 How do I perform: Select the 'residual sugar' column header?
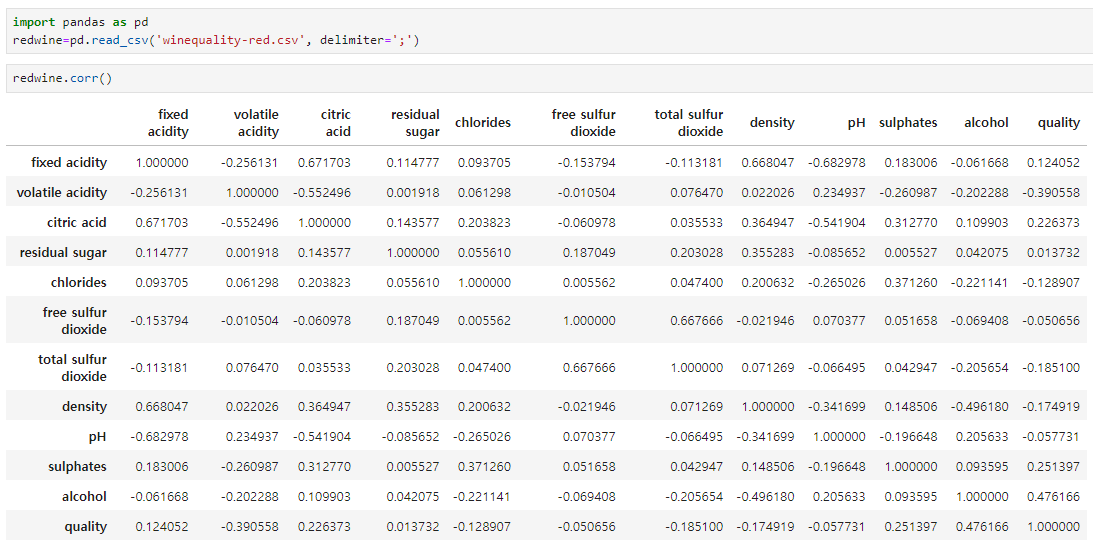point(415,123)
